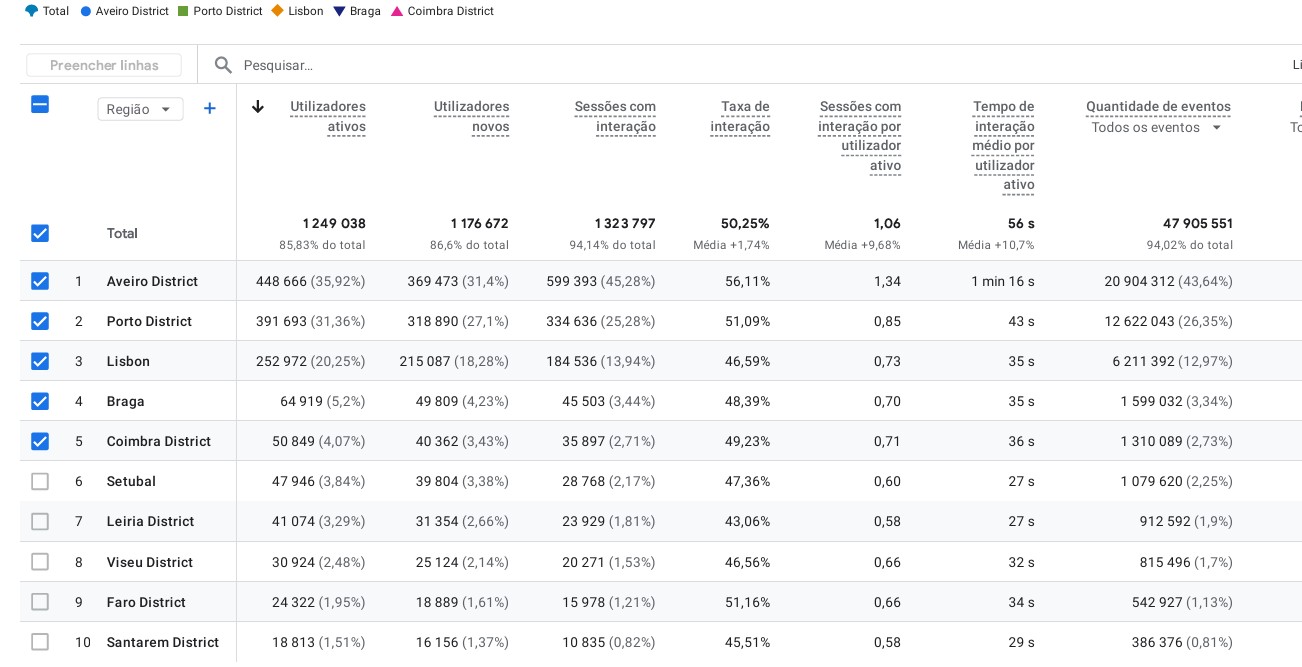Click the Sessões com interação header
Image resolution: width=1302 pixels, height=667 pixels.
coord(615,116)
